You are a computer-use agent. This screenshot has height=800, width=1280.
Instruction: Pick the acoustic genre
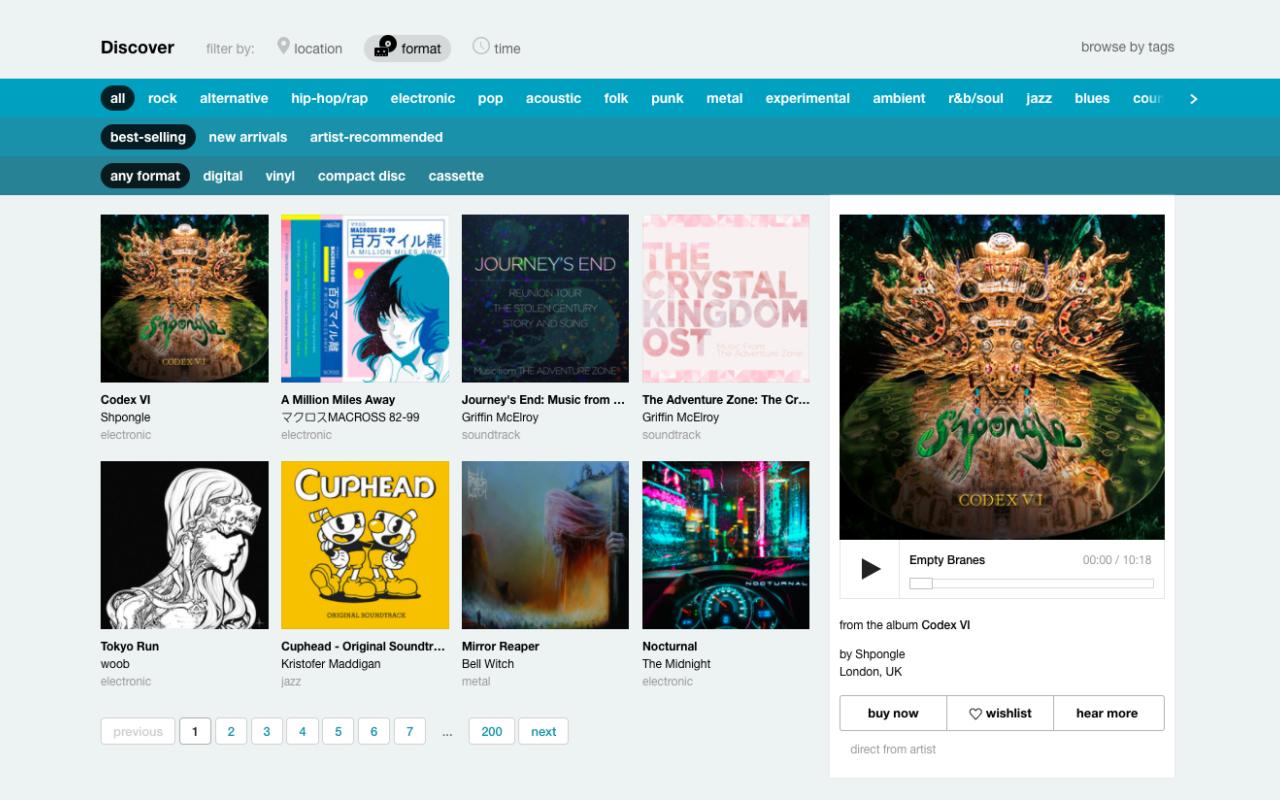pyautogui.click(x=553, y=98)
